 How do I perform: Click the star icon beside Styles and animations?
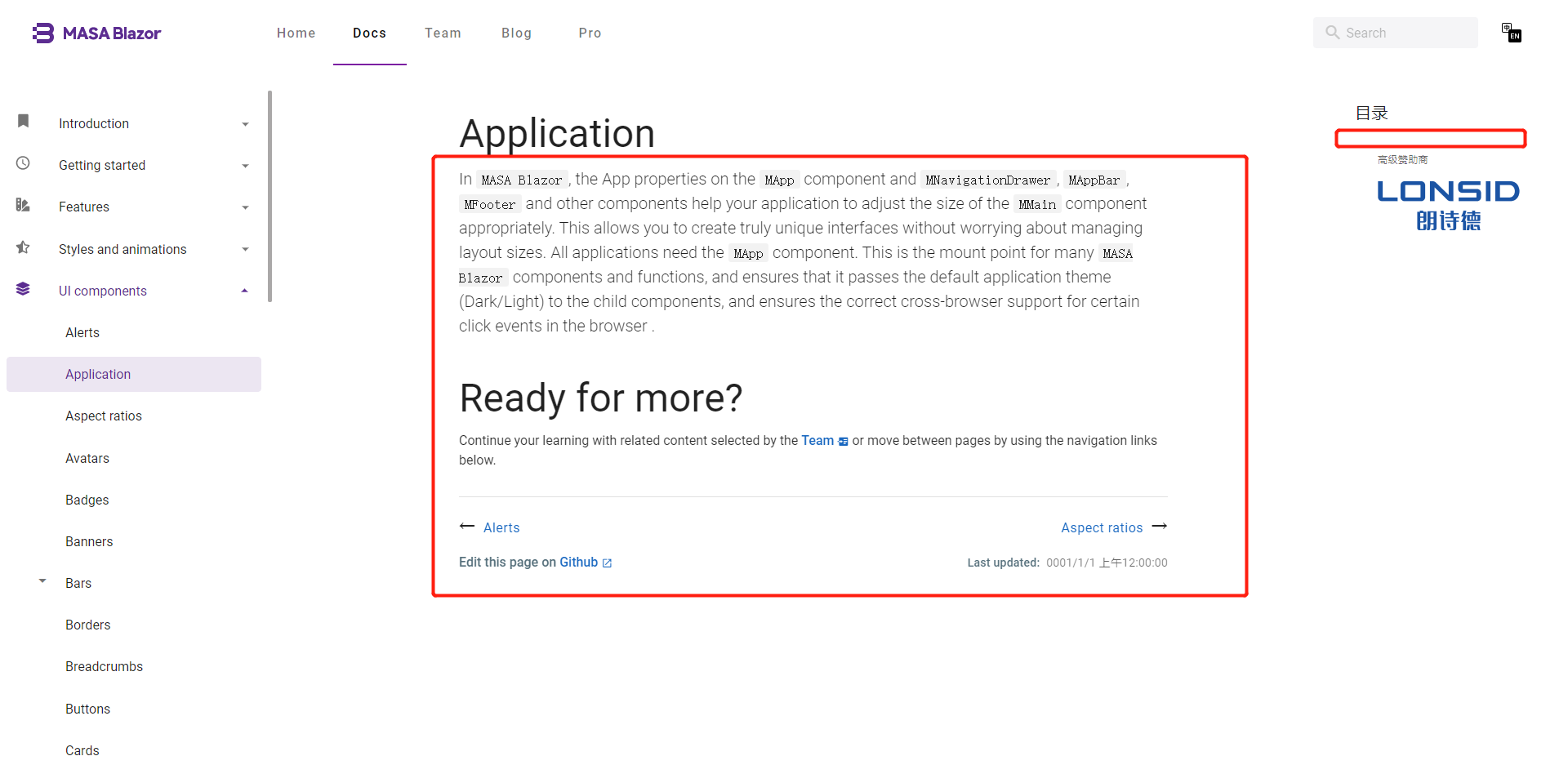click(23, 247)
